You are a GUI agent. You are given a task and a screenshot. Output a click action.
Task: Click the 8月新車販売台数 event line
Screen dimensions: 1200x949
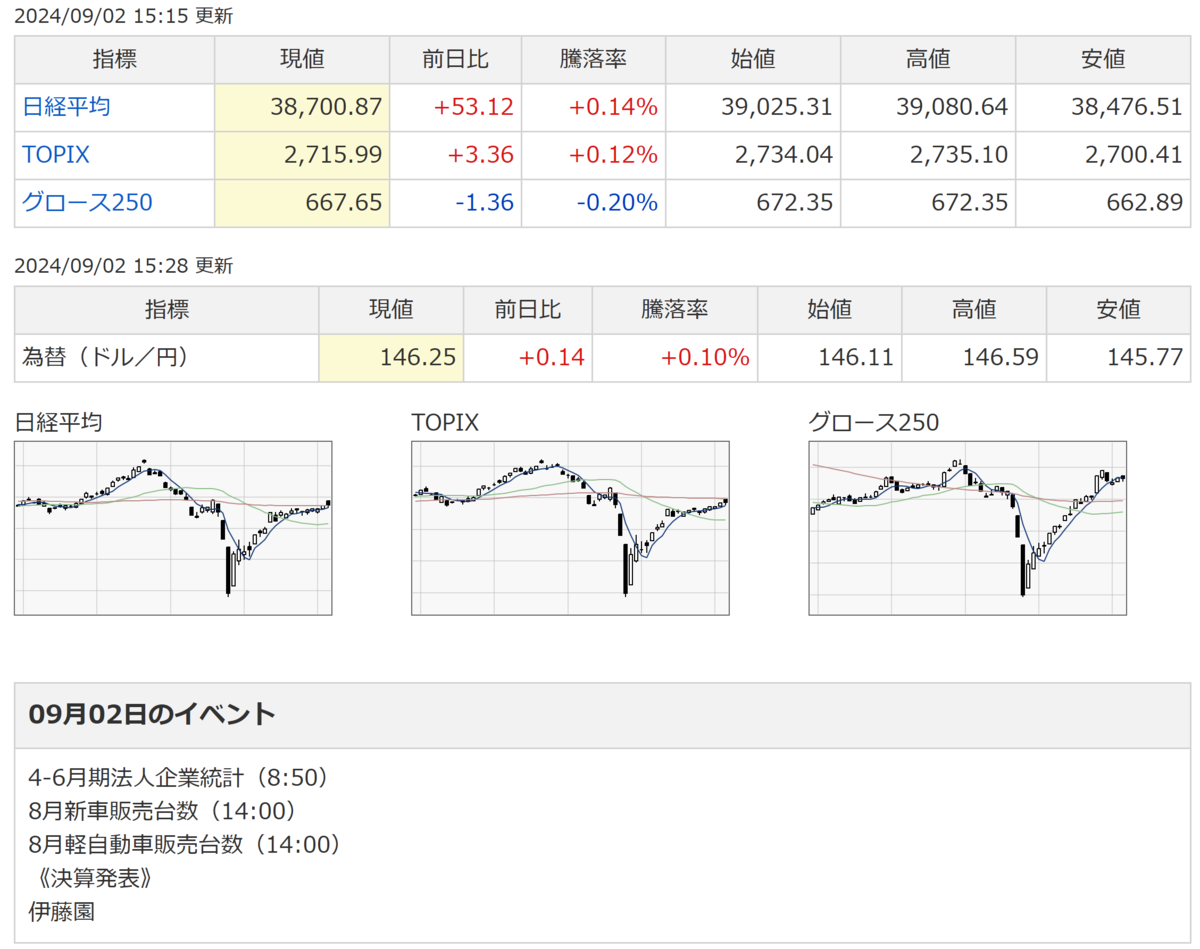pos(163,810)
